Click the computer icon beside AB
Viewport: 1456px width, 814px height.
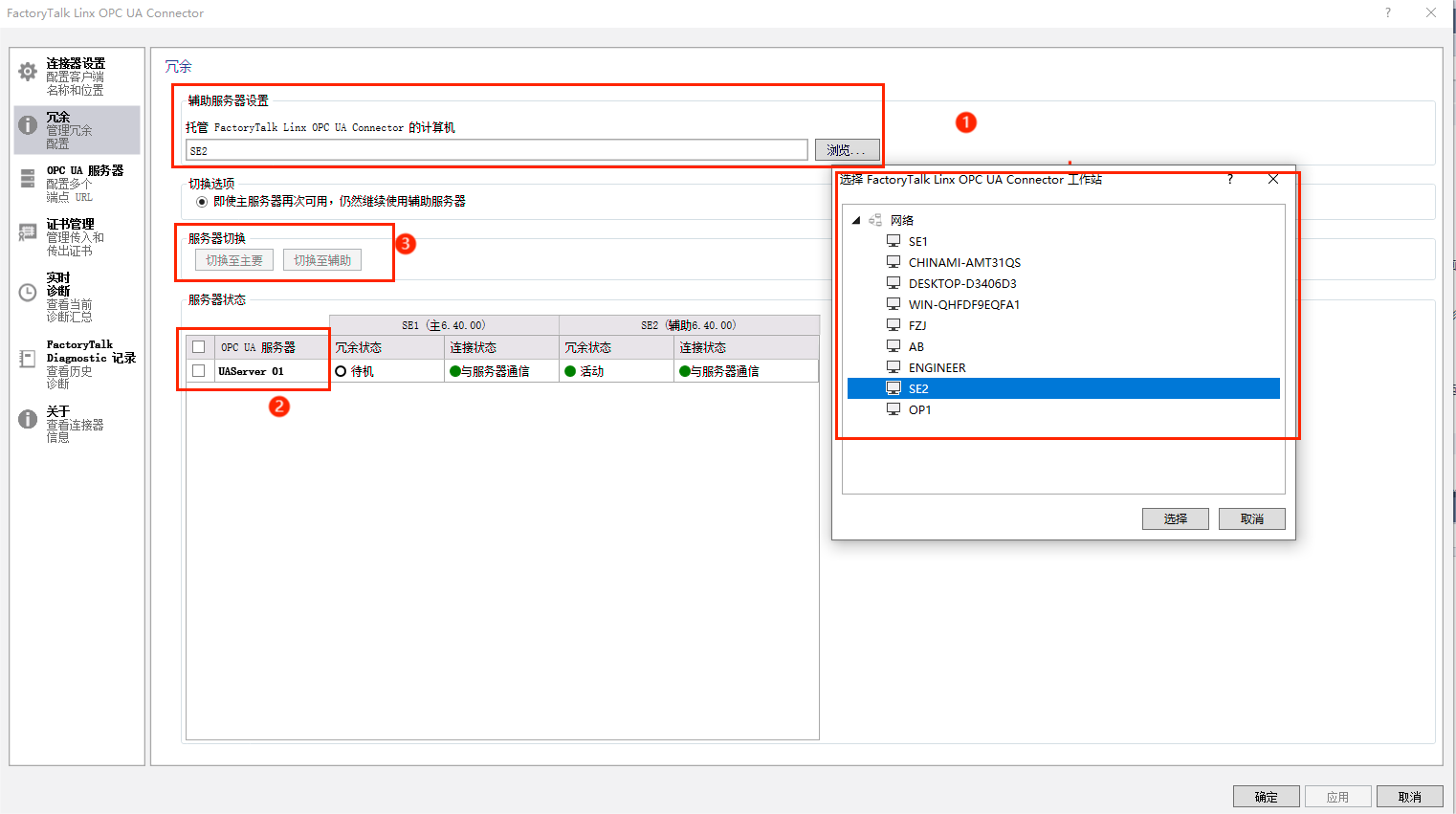coord(893,346)
